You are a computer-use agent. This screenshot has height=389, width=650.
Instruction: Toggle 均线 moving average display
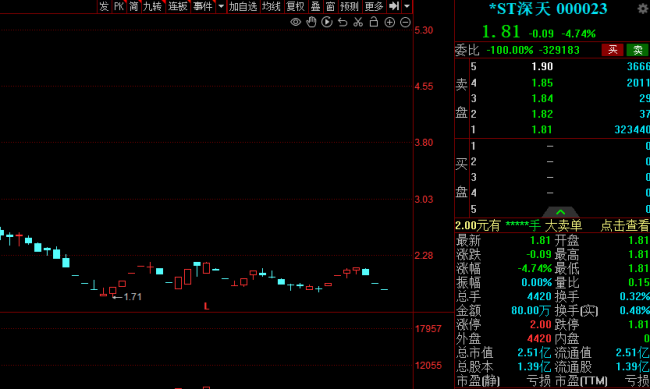tap(272, 6)
